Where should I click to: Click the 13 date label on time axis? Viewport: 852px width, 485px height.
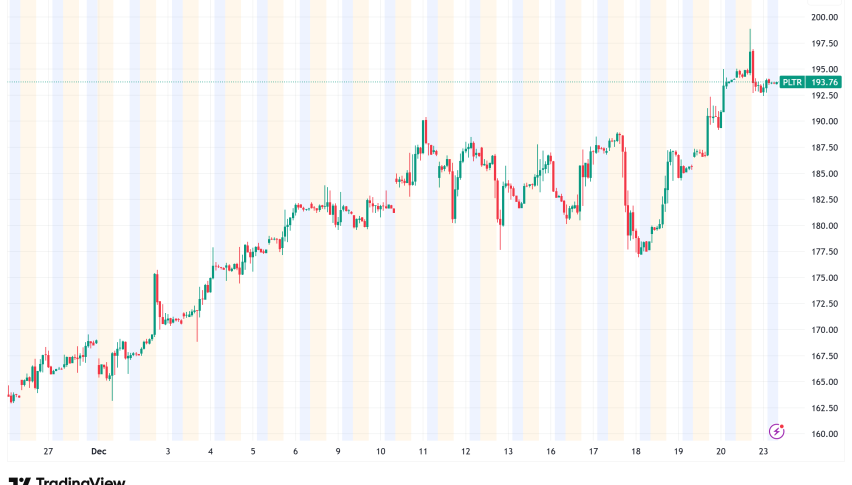coord(508,451)
